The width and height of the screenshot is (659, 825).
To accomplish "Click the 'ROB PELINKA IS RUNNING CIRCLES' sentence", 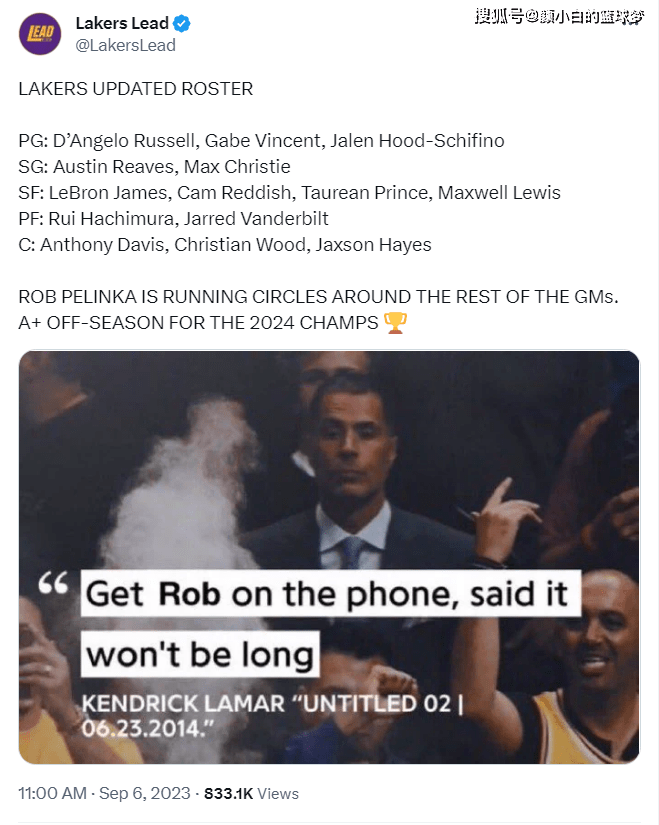I will point(318,297).
